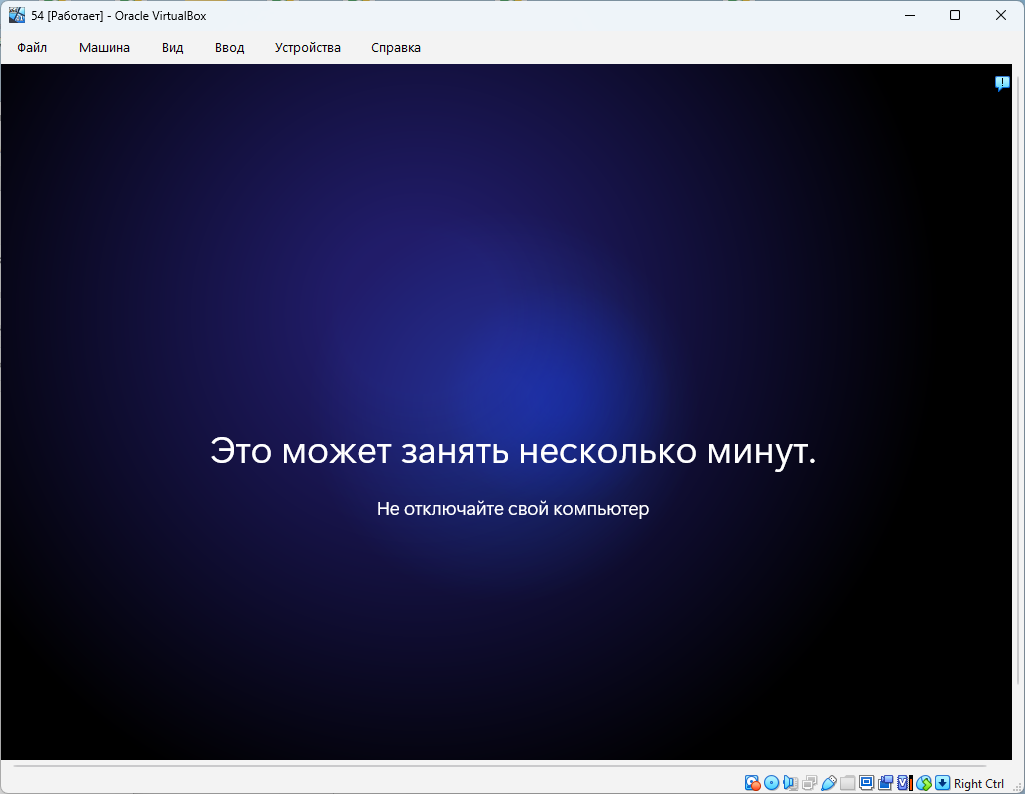Open the Файл menu

(x=32, y=48)
